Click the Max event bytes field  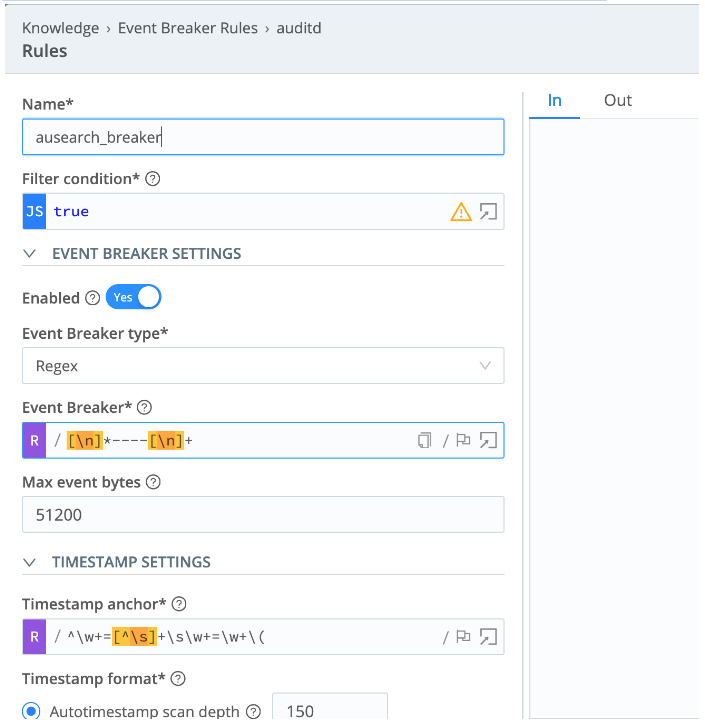tap(263, 515)
